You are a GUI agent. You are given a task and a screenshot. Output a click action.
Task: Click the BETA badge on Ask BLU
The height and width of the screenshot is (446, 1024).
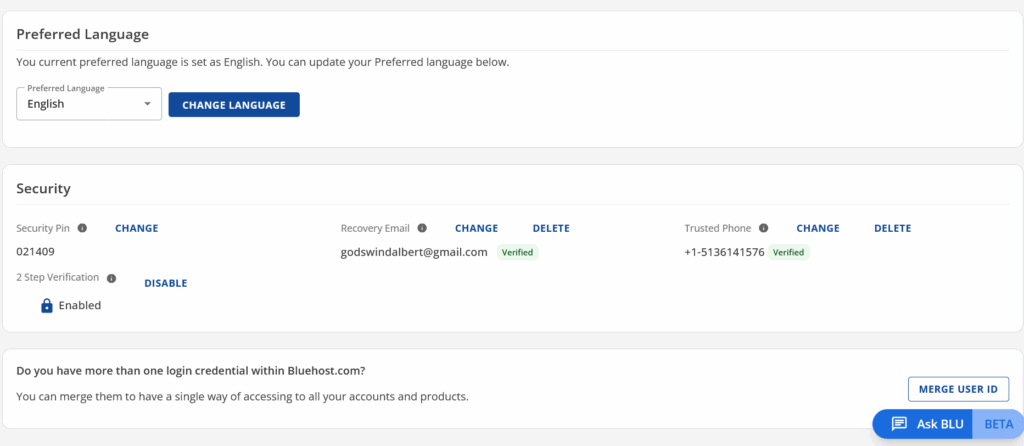point(999,424)
